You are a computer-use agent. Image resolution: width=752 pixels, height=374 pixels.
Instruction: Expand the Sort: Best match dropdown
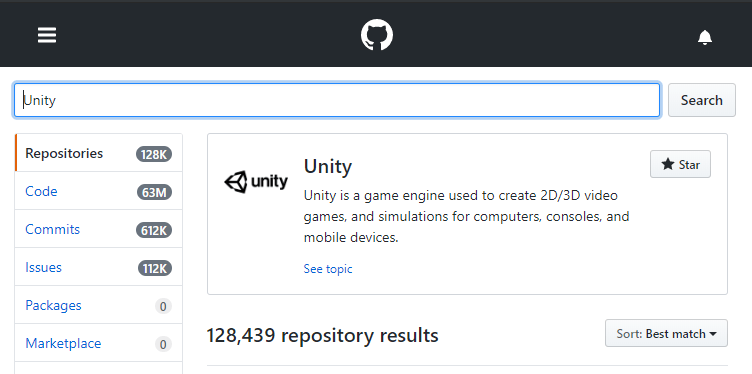click(x=666, y=333)
